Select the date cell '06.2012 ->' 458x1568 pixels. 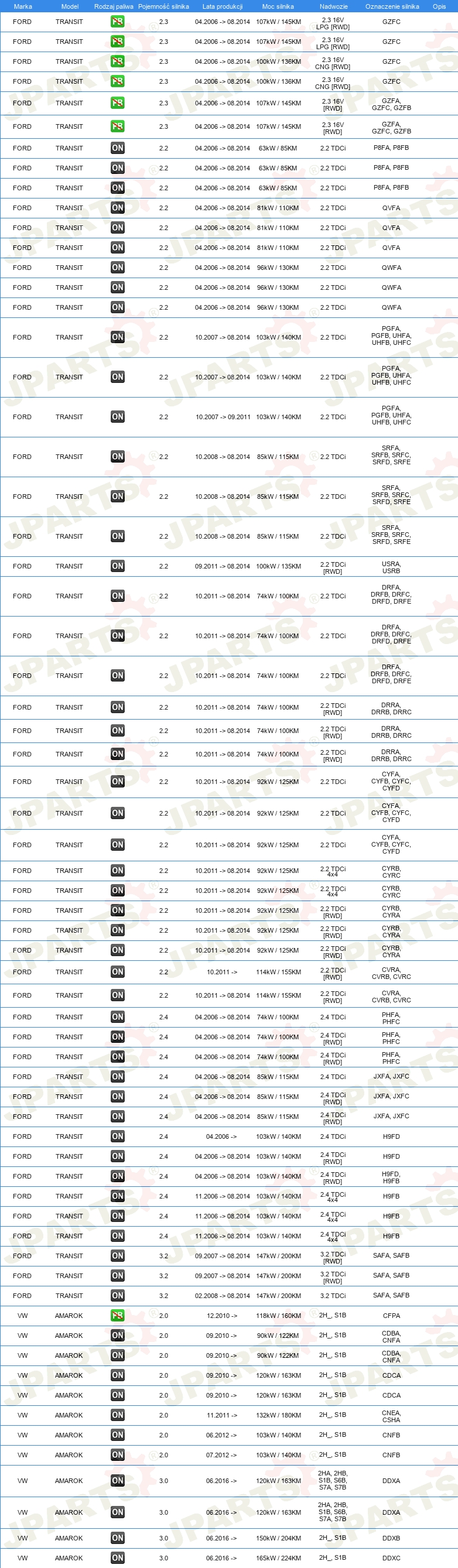pos(222,1435)
